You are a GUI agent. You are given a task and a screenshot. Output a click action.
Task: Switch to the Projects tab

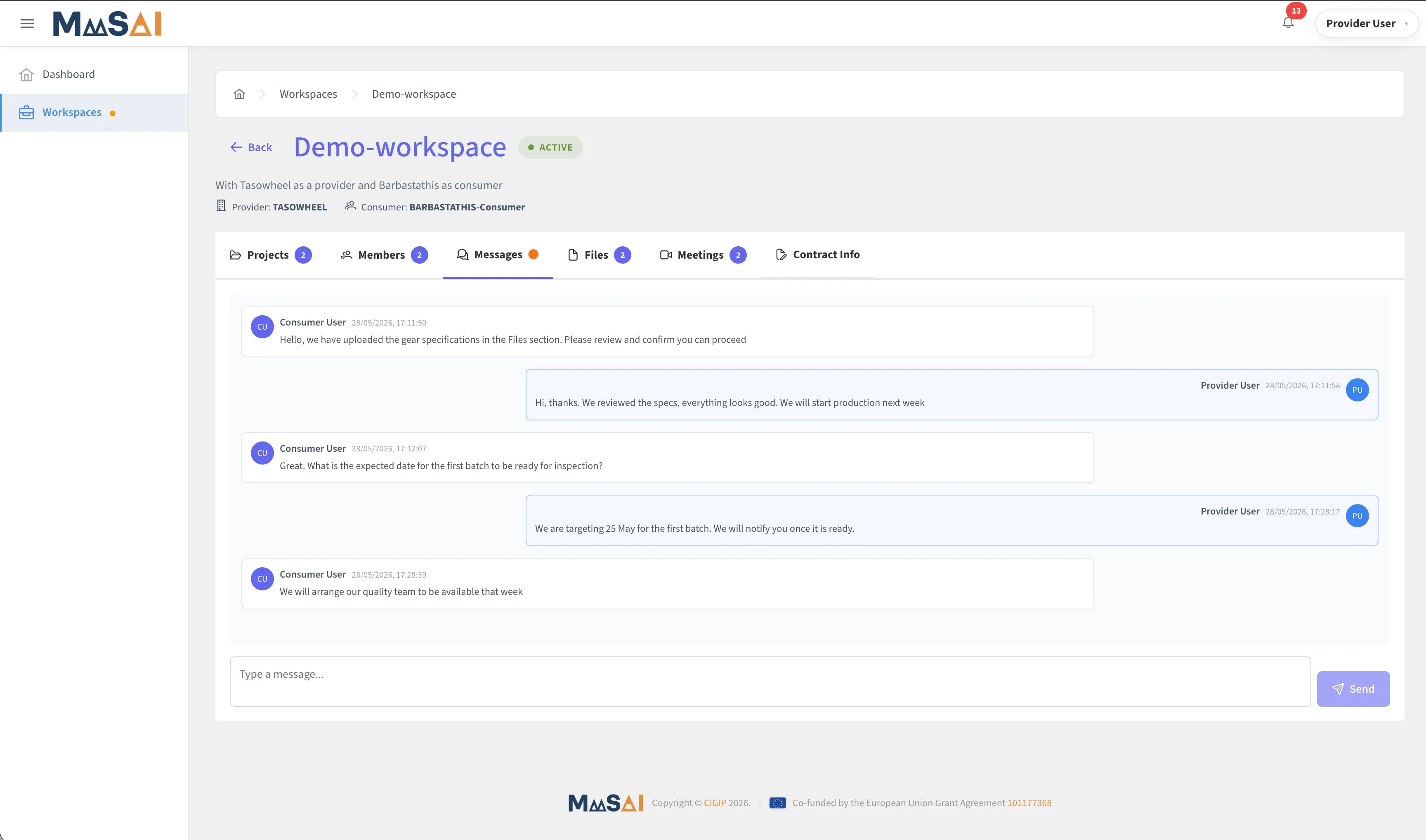coord(271,255)
